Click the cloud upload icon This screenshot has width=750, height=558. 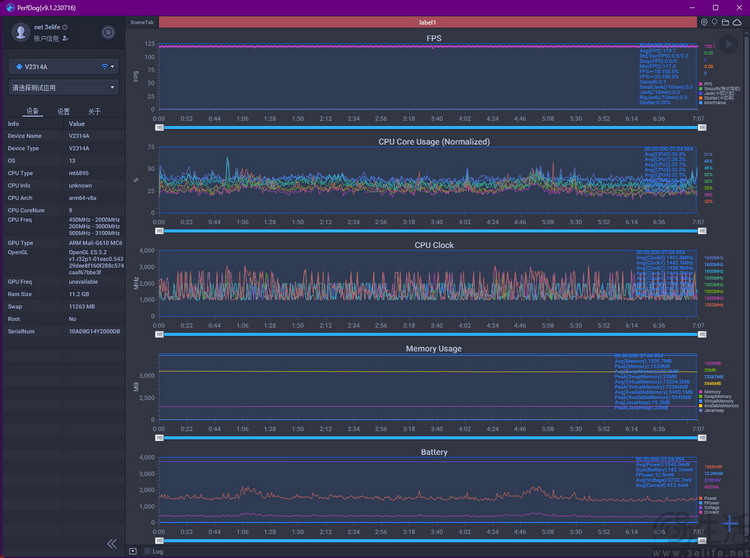coord(737,22)
